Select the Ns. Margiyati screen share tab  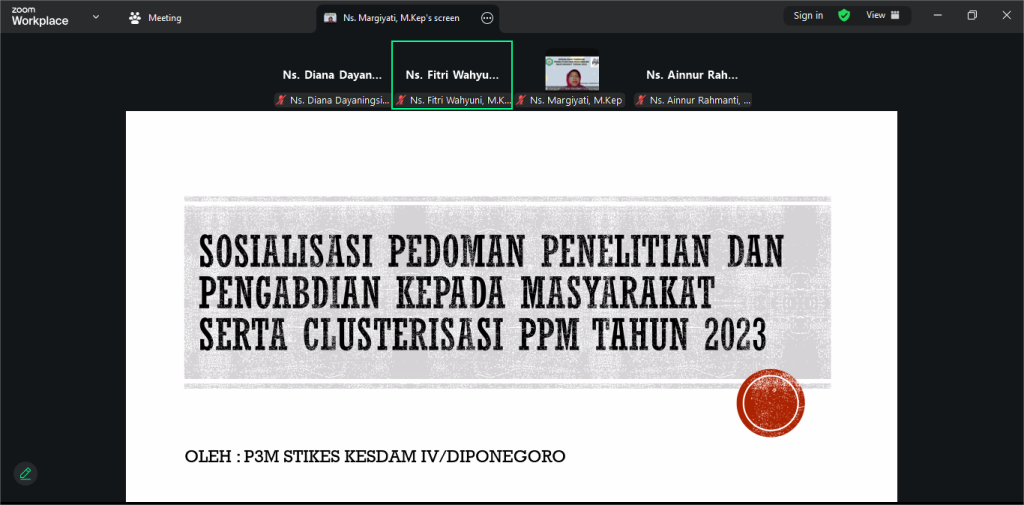[400, 18]
